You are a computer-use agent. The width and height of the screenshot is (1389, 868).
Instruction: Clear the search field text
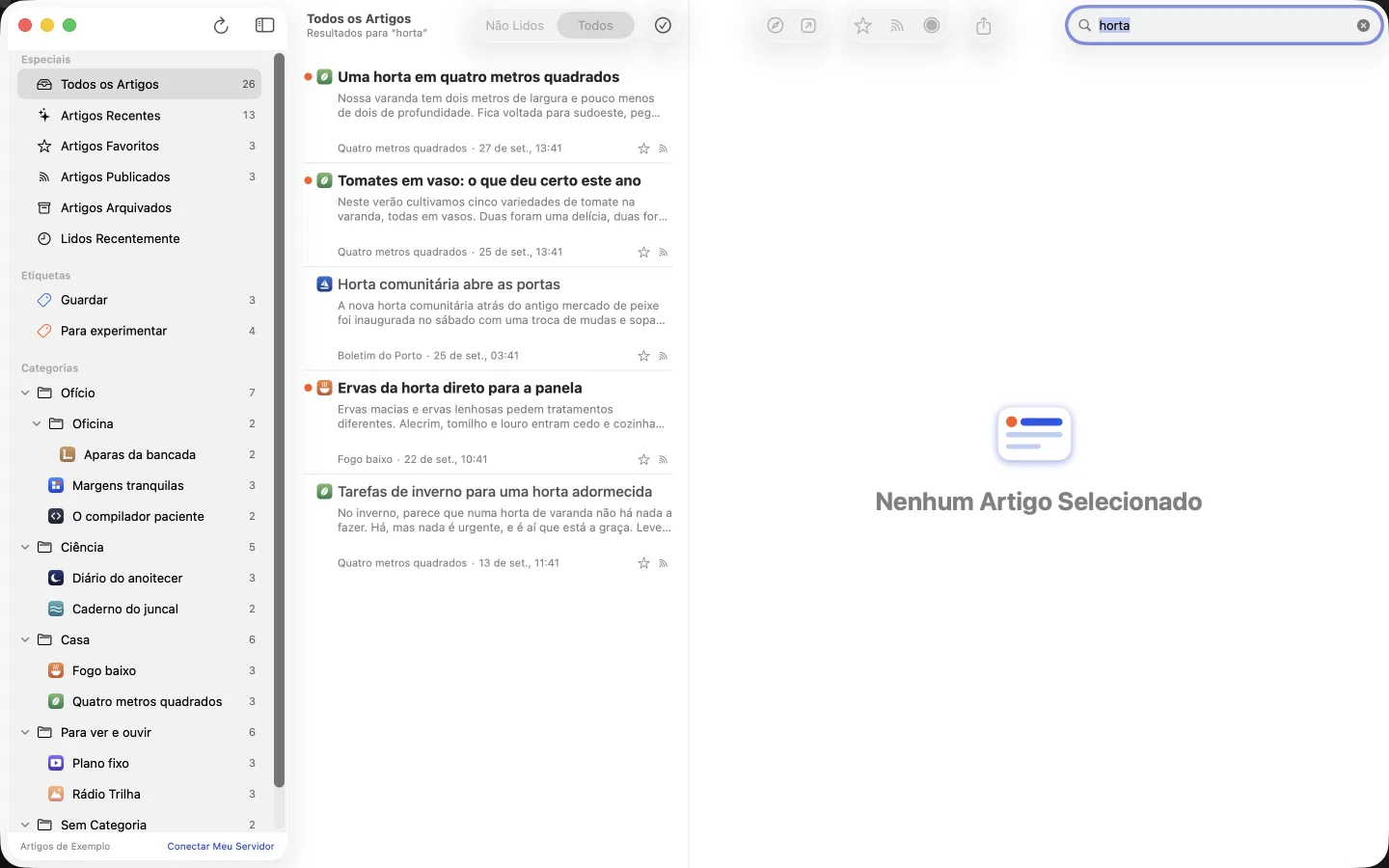[x=1363, y=26]
